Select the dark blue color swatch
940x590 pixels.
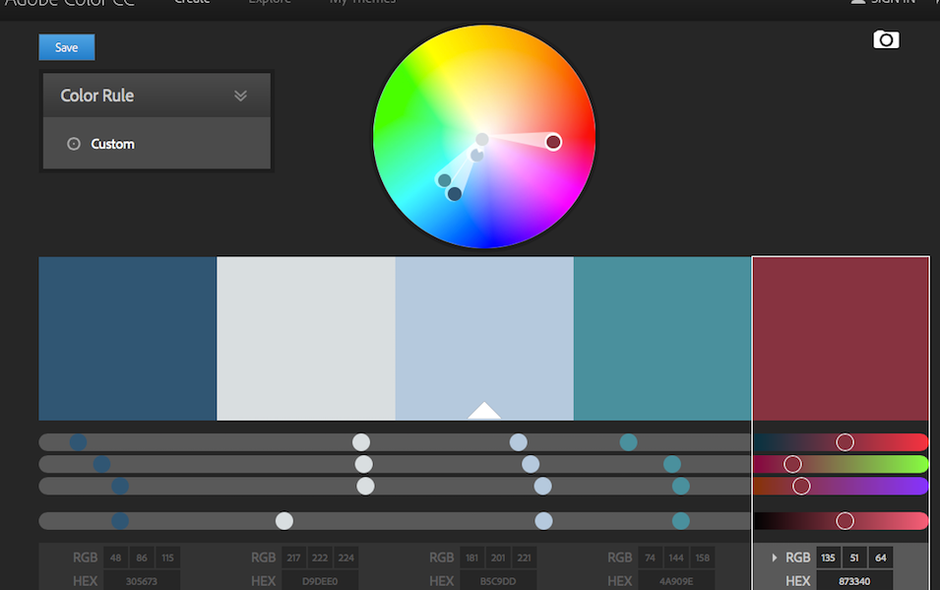point(128,339)
